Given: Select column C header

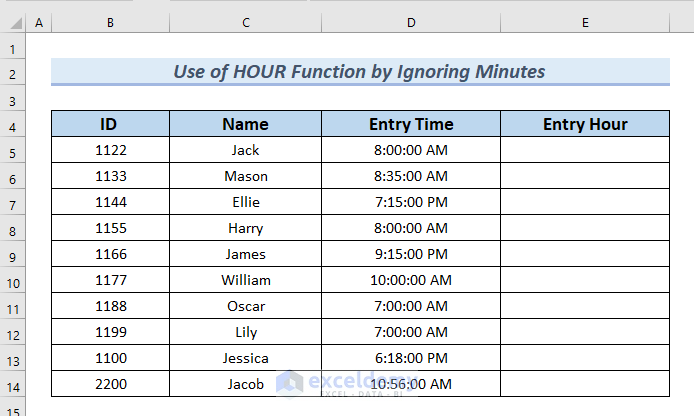Looking at the screenshot, I should (245, 21).
